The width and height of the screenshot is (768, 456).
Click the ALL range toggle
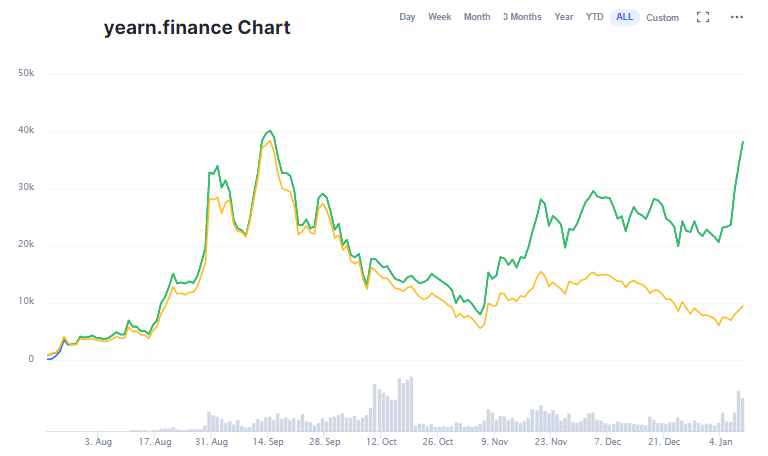tap(624, 17)
